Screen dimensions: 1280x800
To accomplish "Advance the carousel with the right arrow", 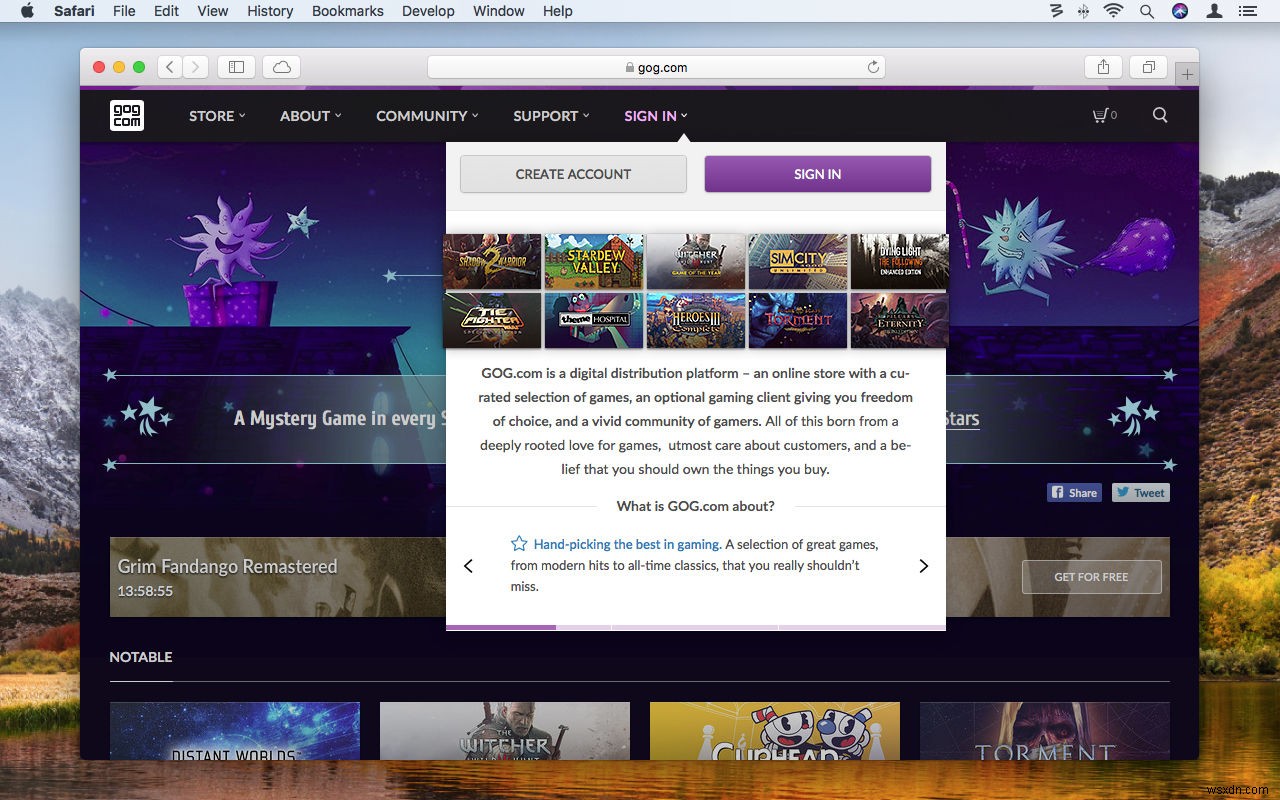I will tap(923, 565).
